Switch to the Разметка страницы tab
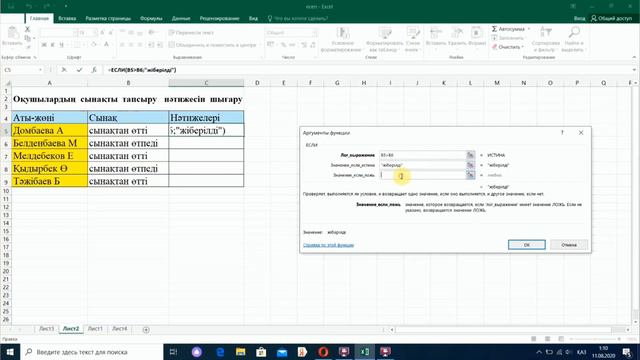This screenshot has width=640, height=360. pyautogui.click(x=108, y=18)
